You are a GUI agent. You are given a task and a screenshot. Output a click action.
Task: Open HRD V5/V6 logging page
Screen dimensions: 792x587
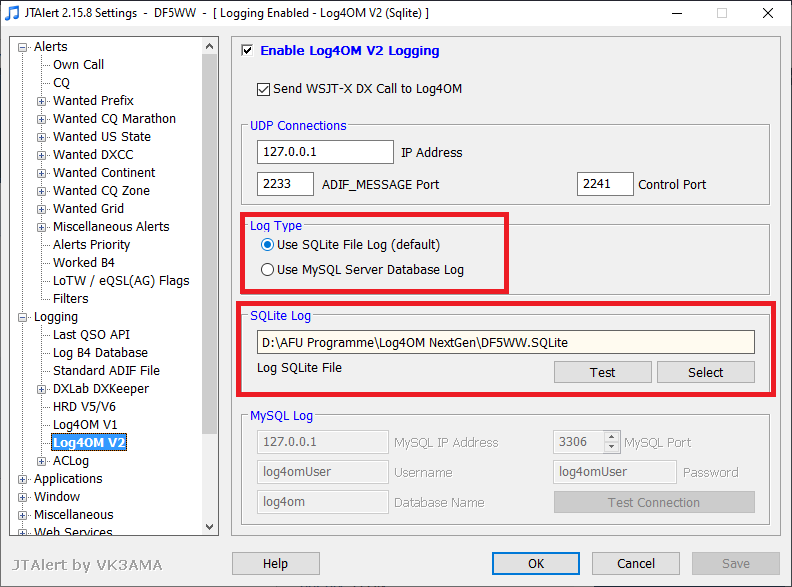click(x=84, y=407)
